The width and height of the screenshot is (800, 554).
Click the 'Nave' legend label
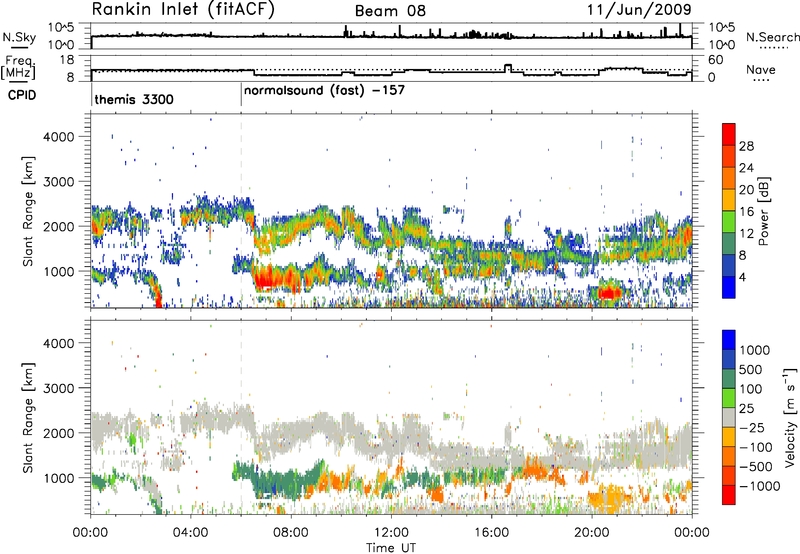click(x=761, y=69)
